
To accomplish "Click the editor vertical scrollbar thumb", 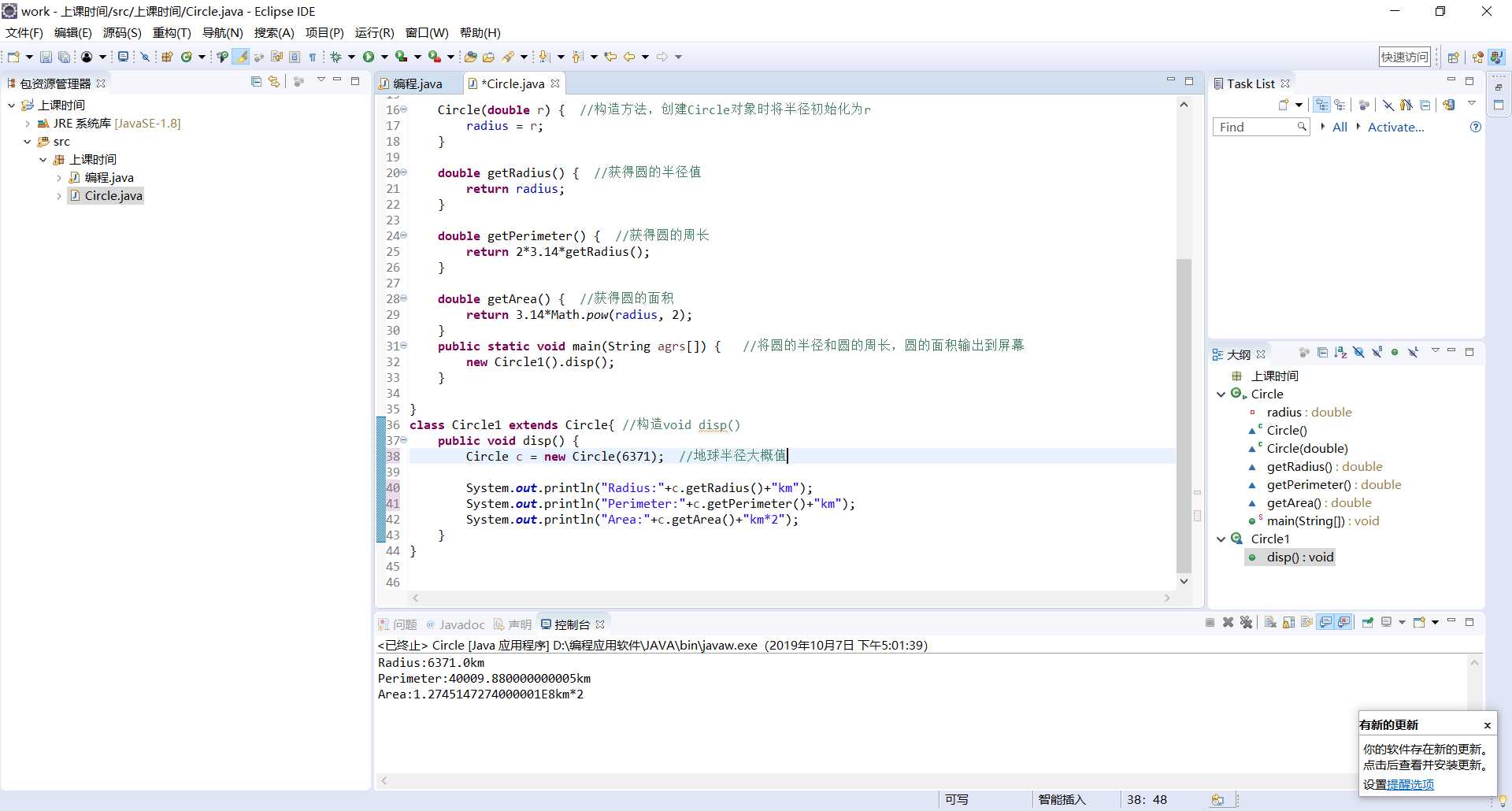I will point(1184,416).
